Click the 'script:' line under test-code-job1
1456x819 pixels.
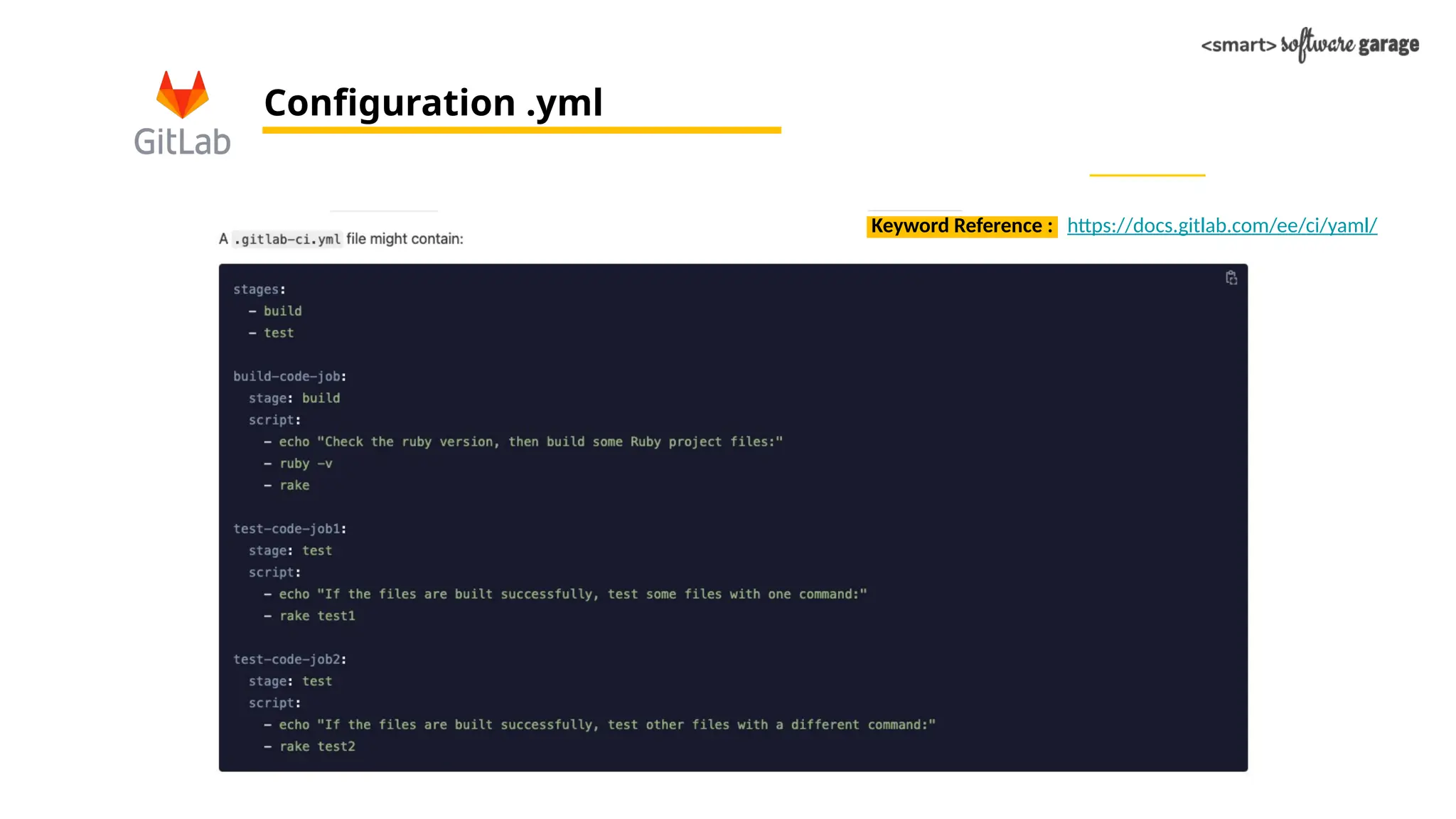pos(274,572)
